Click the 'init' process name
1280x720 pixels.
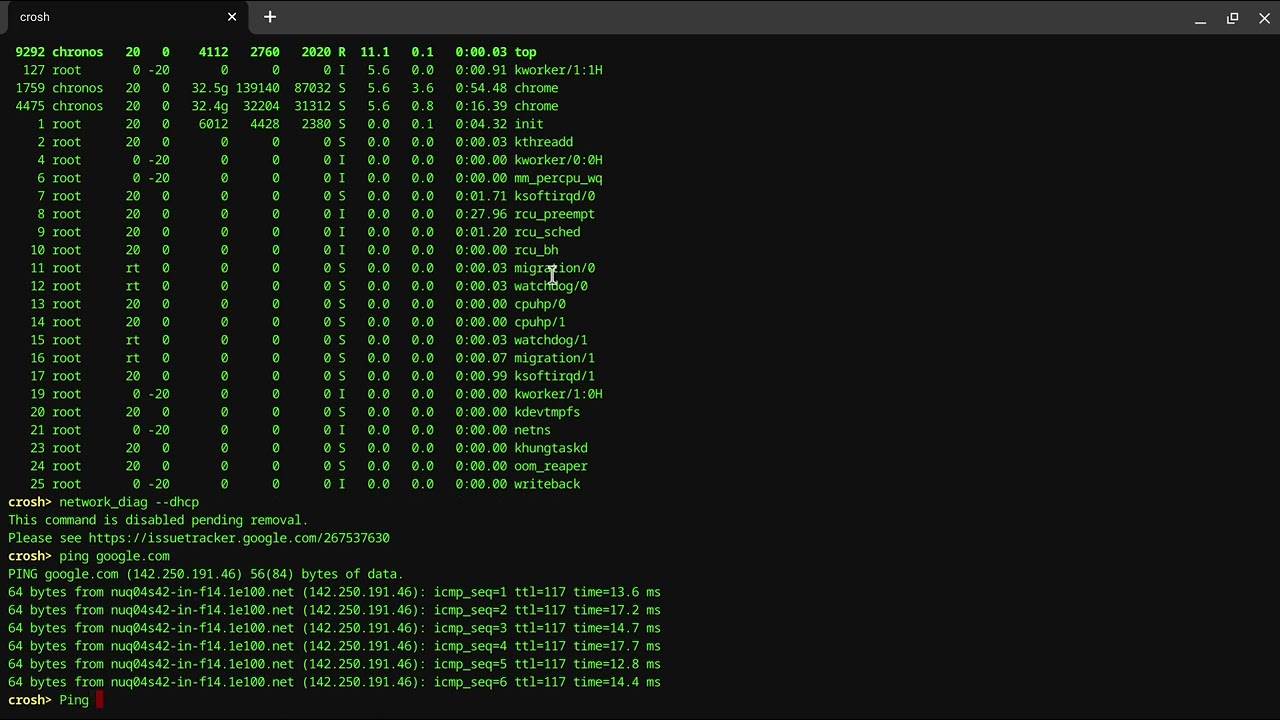(529, 124)
